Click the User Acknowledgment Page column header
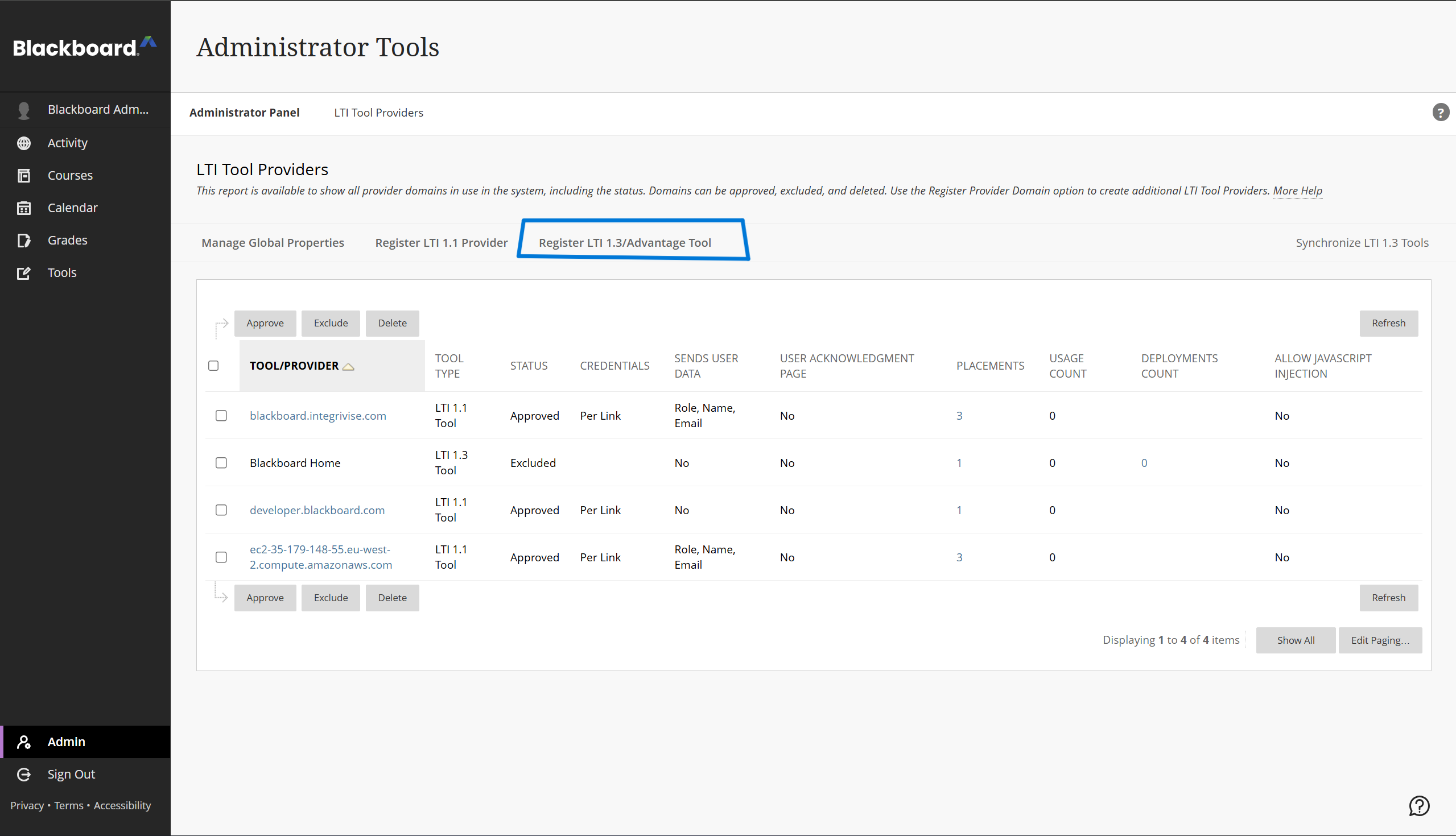Screen dimensions: 1456x836 [847, 366]
